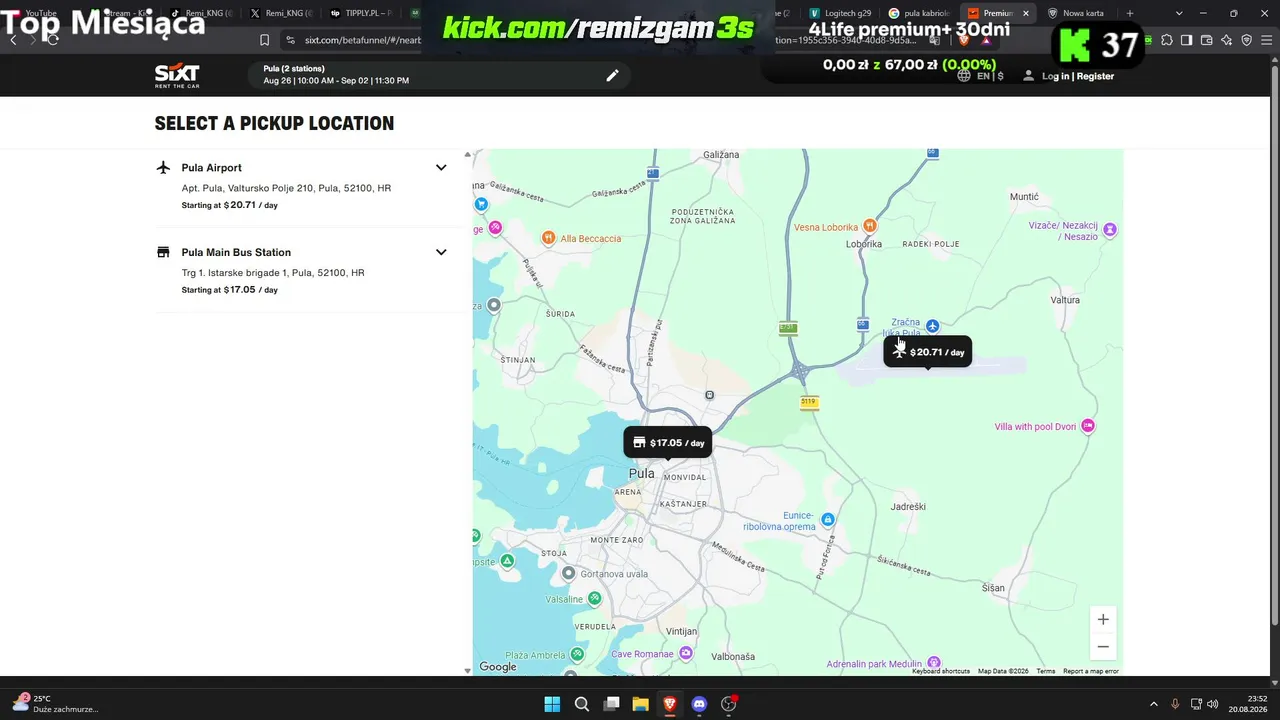This screenshot has height=720, width=1280.
Task: Open the Brave browser taskbar icon
Action: (669, 704)
